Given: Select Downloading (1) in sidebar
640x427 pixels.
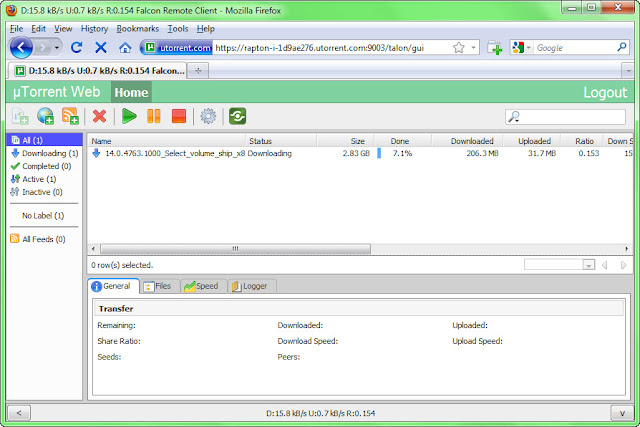Looking at the screenshot, I should [x=44, y=153].
